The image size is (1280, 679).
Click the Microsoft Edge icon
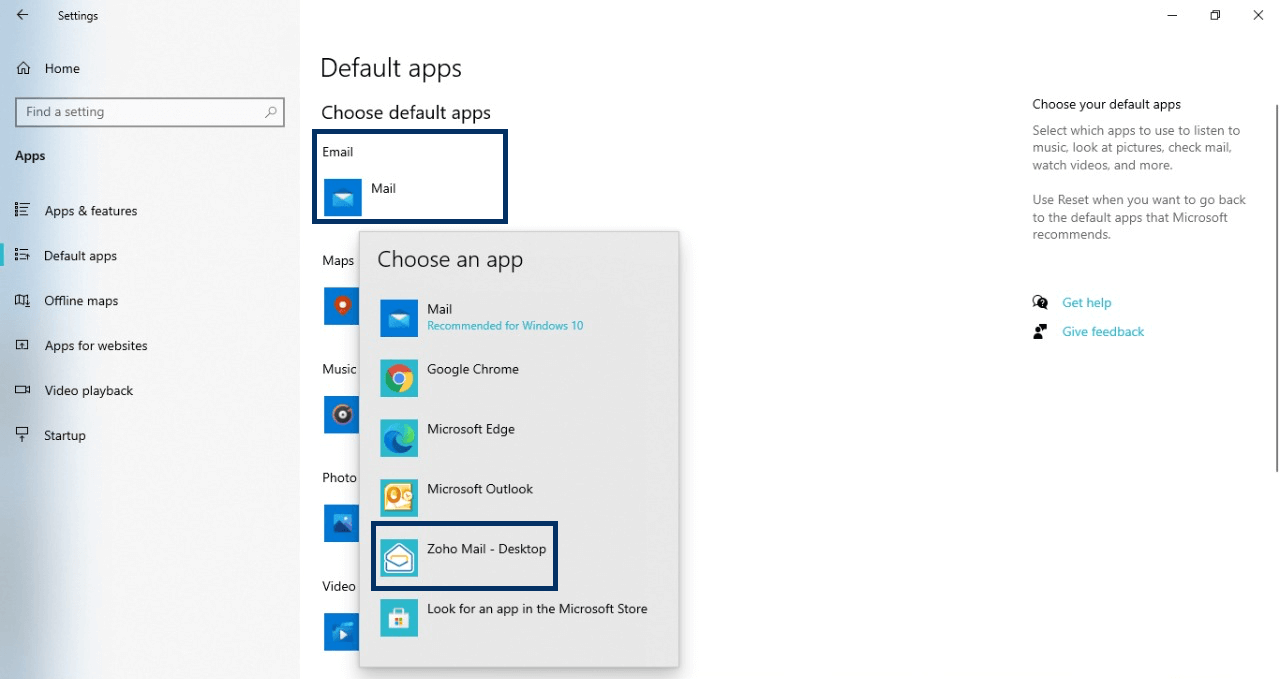[x=399, y=439]
